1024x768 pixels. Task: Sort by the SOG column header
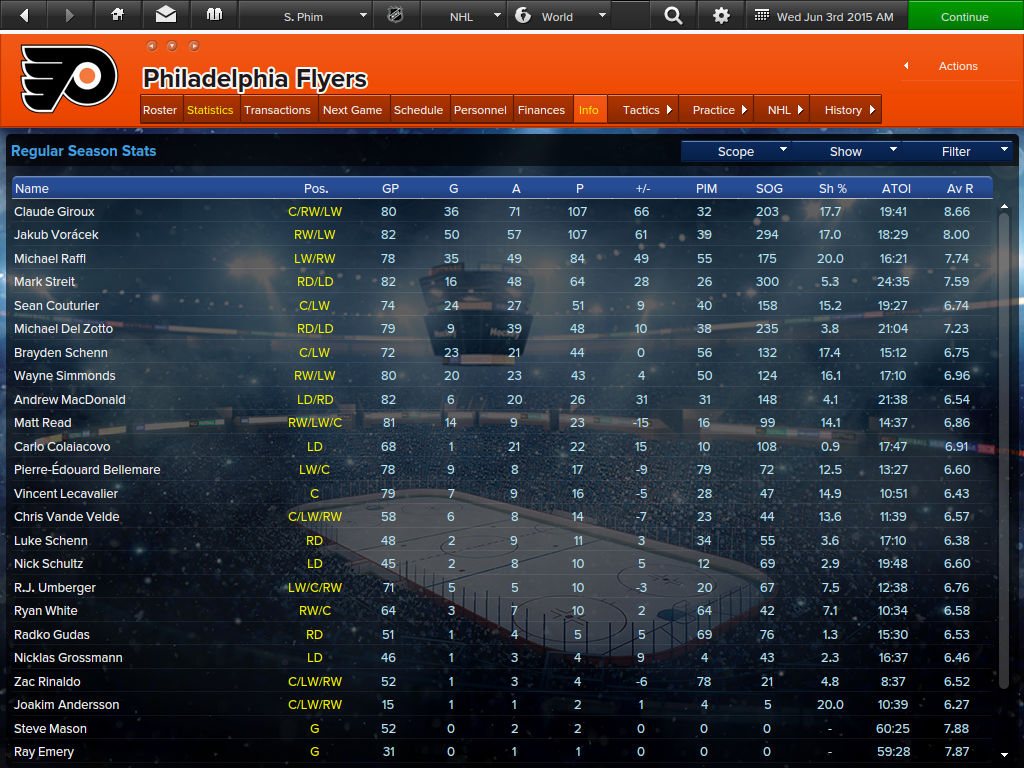pyautogui.click(x=769, y=189)
